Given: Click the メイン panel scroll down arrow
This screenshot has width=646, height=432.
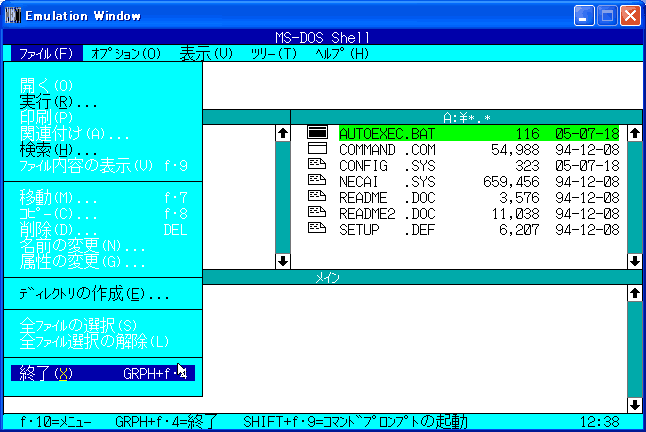Looking at the screenshot, I should coord(635,405).
